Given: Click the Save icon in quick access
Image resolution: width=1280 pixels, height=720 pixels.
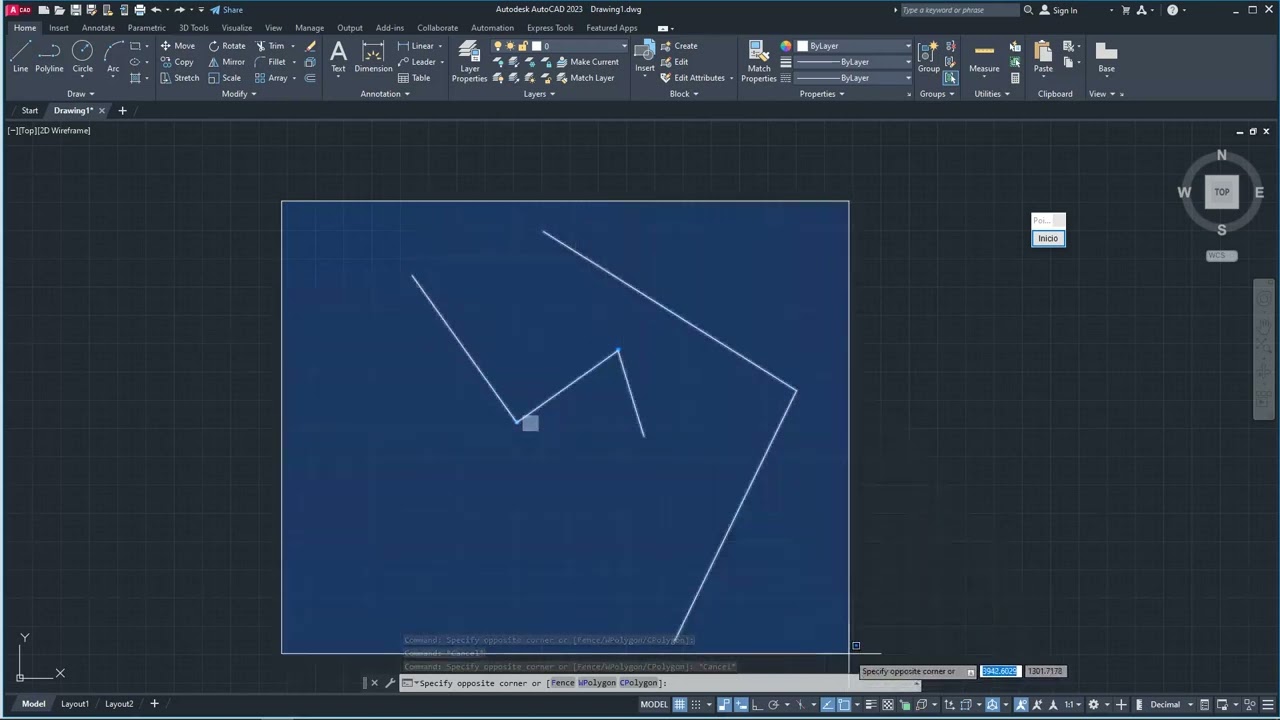Looking at the screenshot, I should (x=75, y=10).
